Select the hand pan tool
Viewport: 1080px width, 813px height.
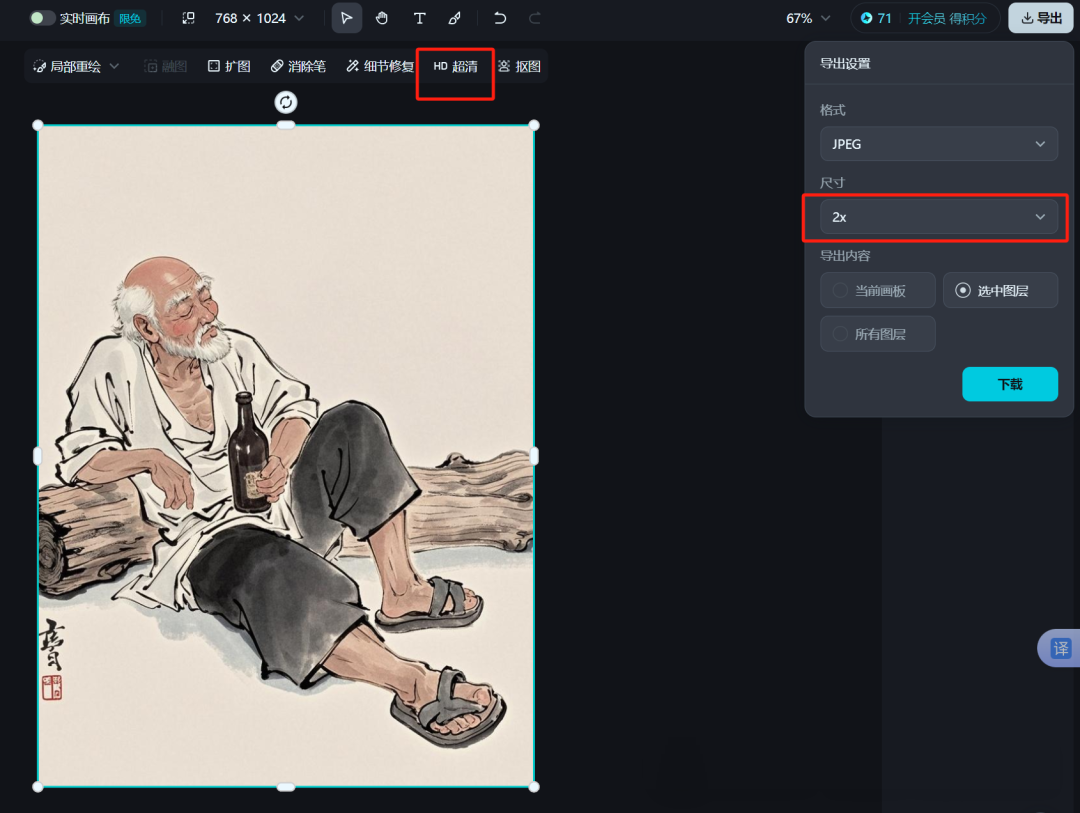click(382, 18)
